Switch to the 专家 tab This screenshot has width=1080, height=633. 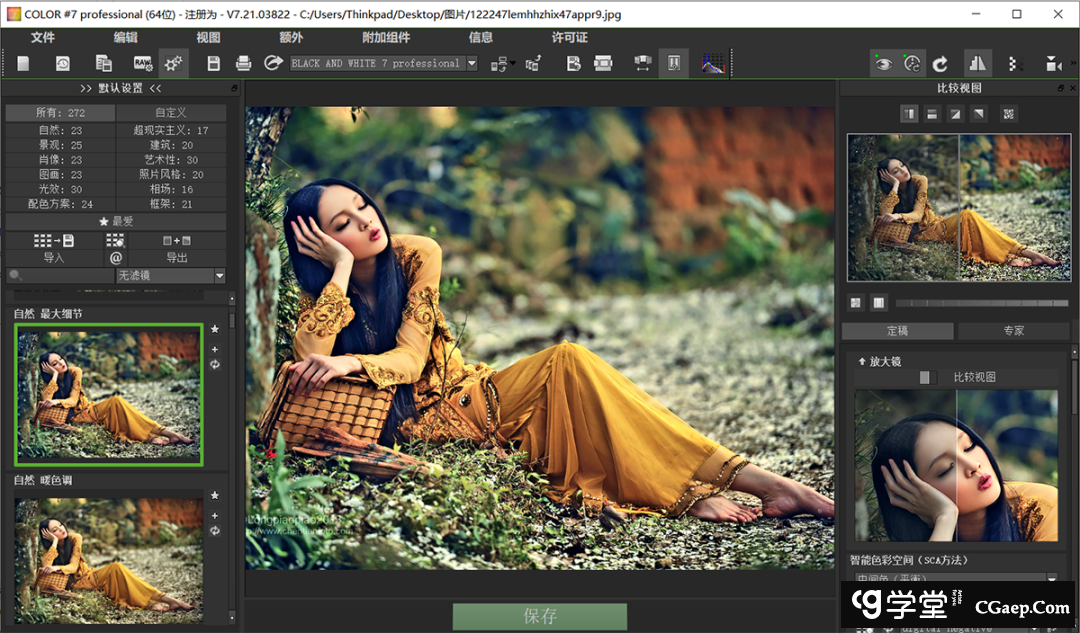click(x=1013, y=331)
